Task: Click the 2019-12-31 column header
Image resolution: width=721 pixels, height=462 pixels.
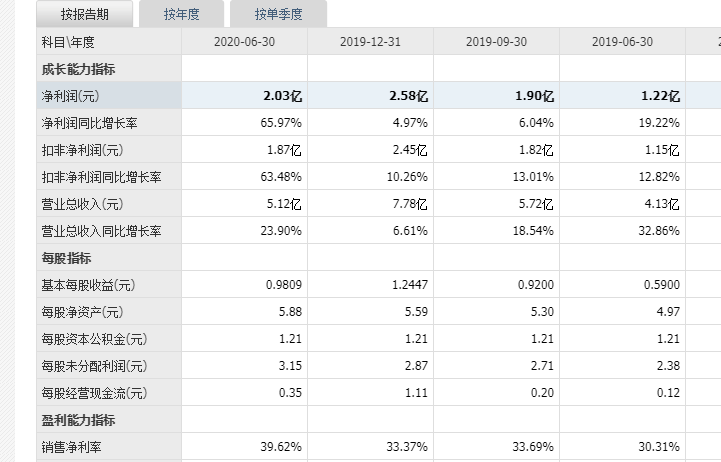Action: pos(370,42)
